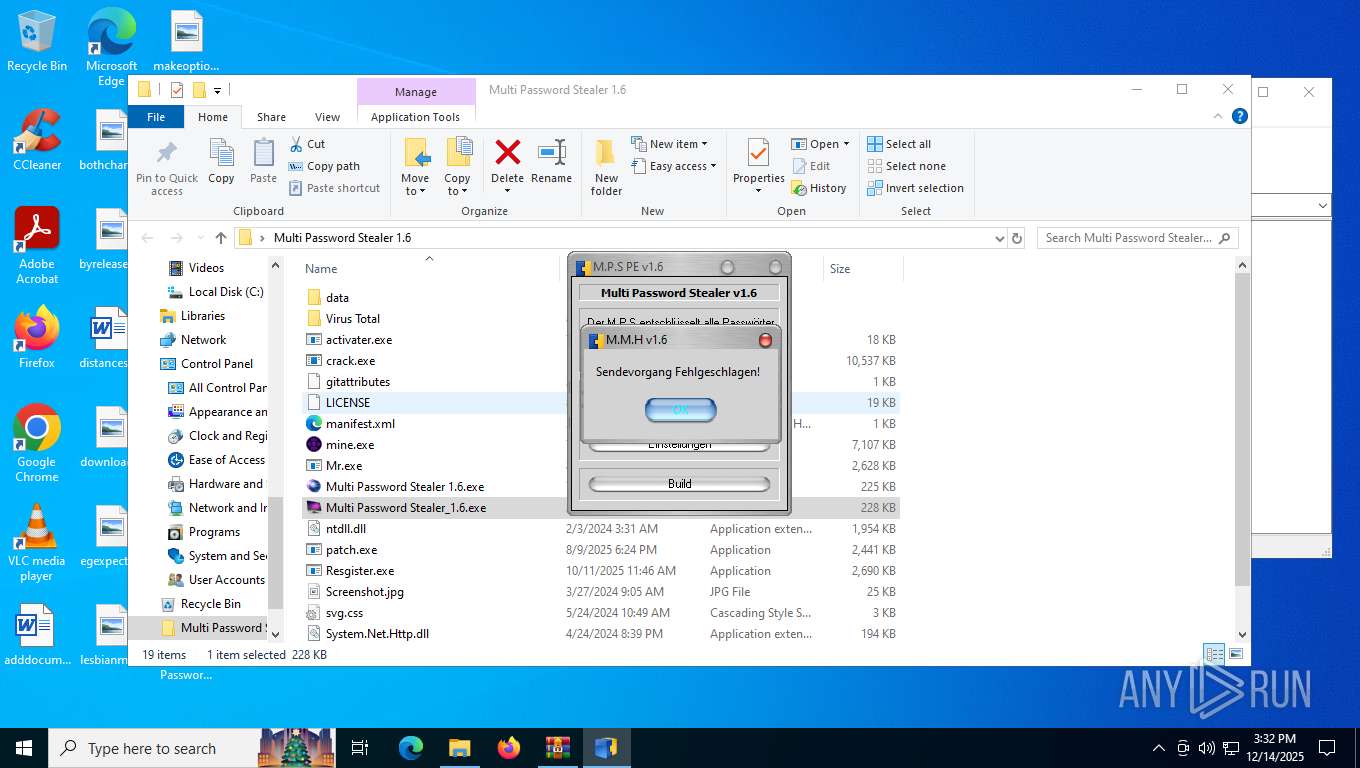1360x768 pixels.
Task: Select the data folder in file list
Action: coord(337,298)
